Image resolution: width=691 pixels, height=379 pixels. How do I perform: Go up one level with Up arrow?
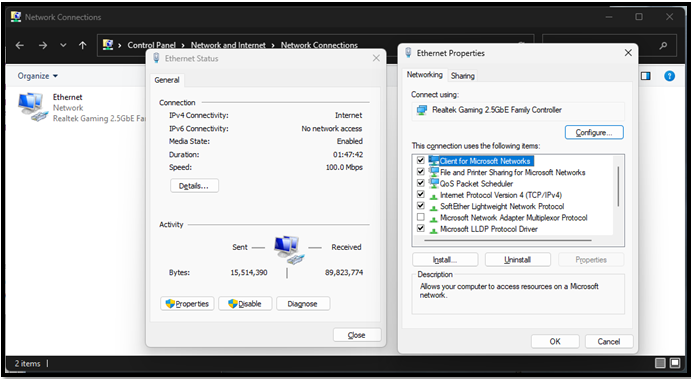pos(82,45)
